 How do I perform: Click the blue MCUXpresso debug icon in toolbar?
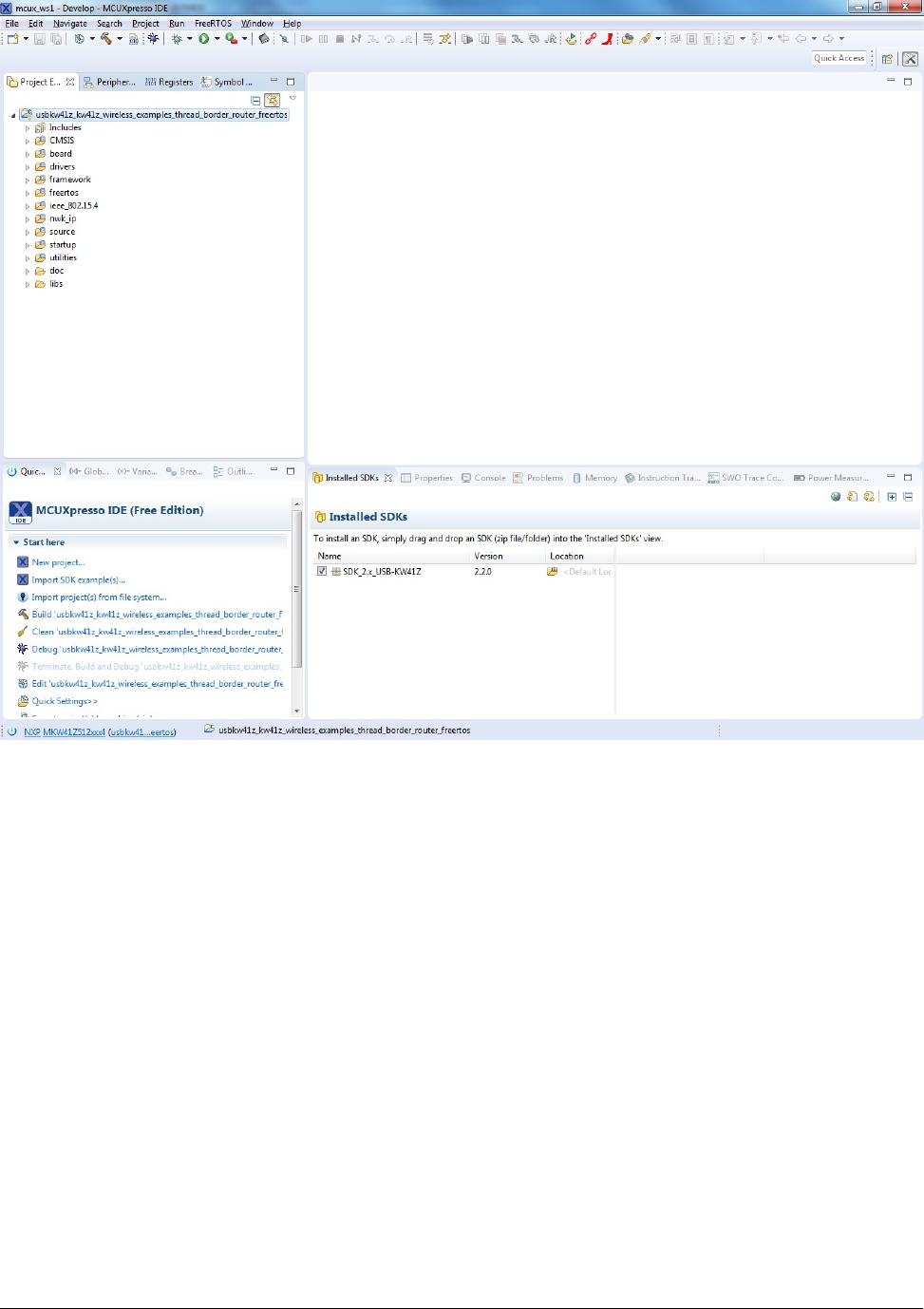tap(153, 39)
